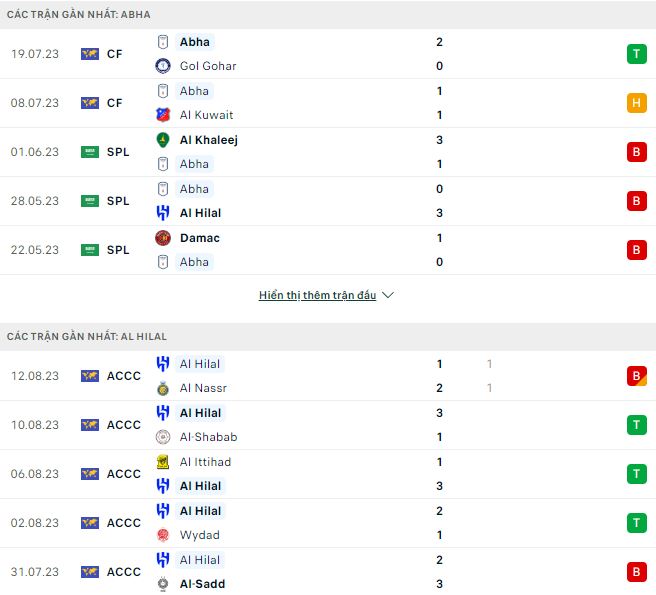The image size is (656, 595).
Task: Expand the 'Hiển thị thêm trận đấu' chevron
Action: 388,296
